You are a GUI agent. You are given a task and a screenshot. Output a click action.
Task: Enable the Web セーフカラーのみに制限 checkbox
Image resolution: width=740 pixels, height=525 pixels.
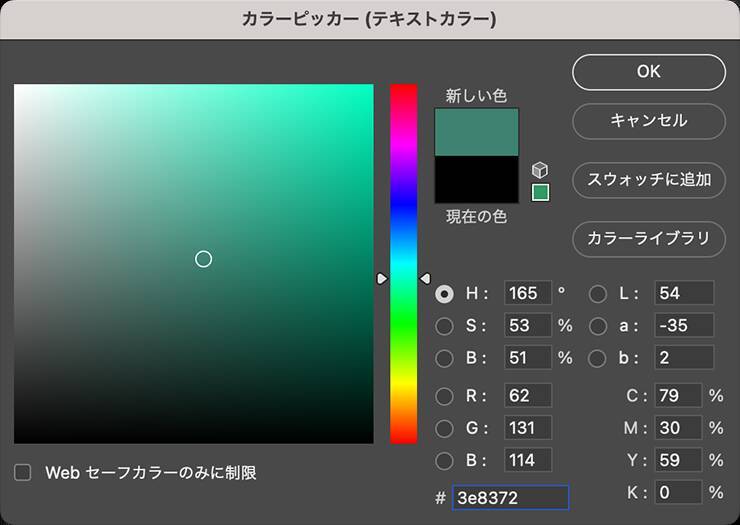(x=23, y=472)
